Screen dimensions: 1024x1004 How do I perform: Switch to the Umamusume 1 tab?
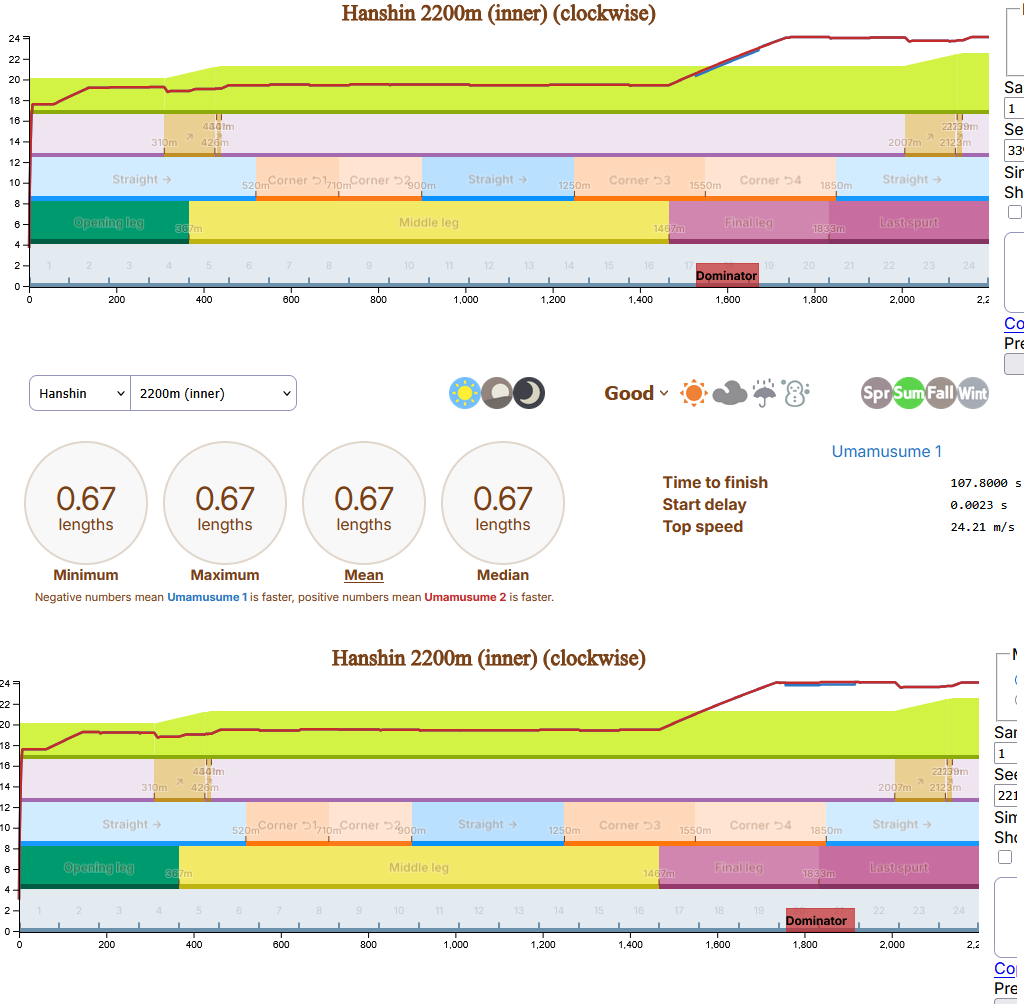(886, 451)
